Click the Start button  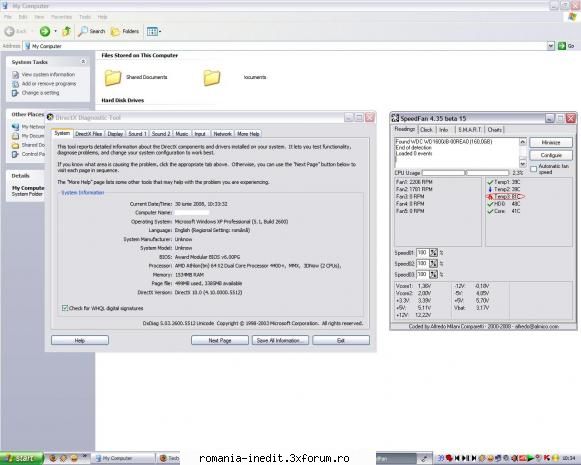click(21, 458)
